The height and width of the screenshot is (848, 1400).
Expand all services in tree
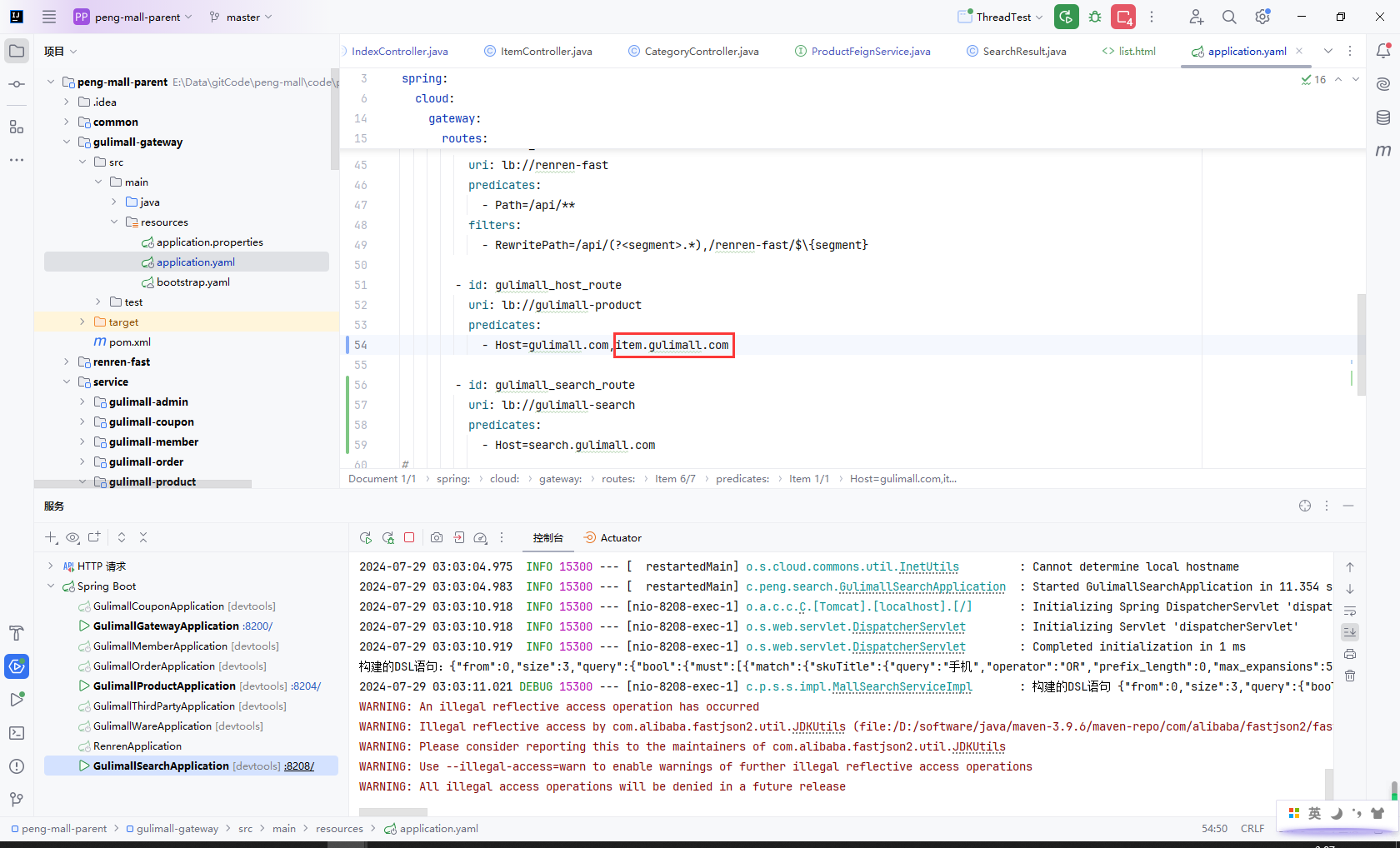click(x=122, y=538)
